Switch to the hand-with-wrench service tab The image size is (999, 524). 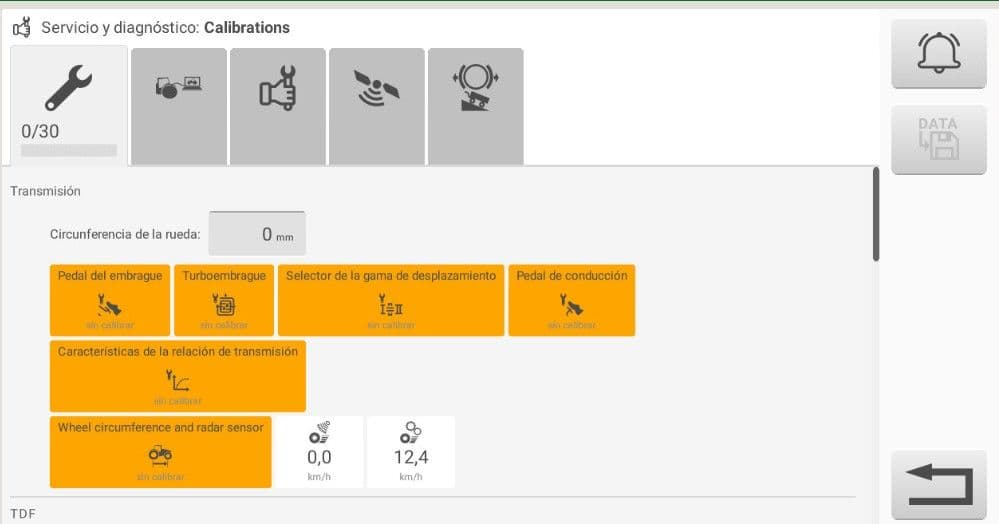tap(278, 106)
